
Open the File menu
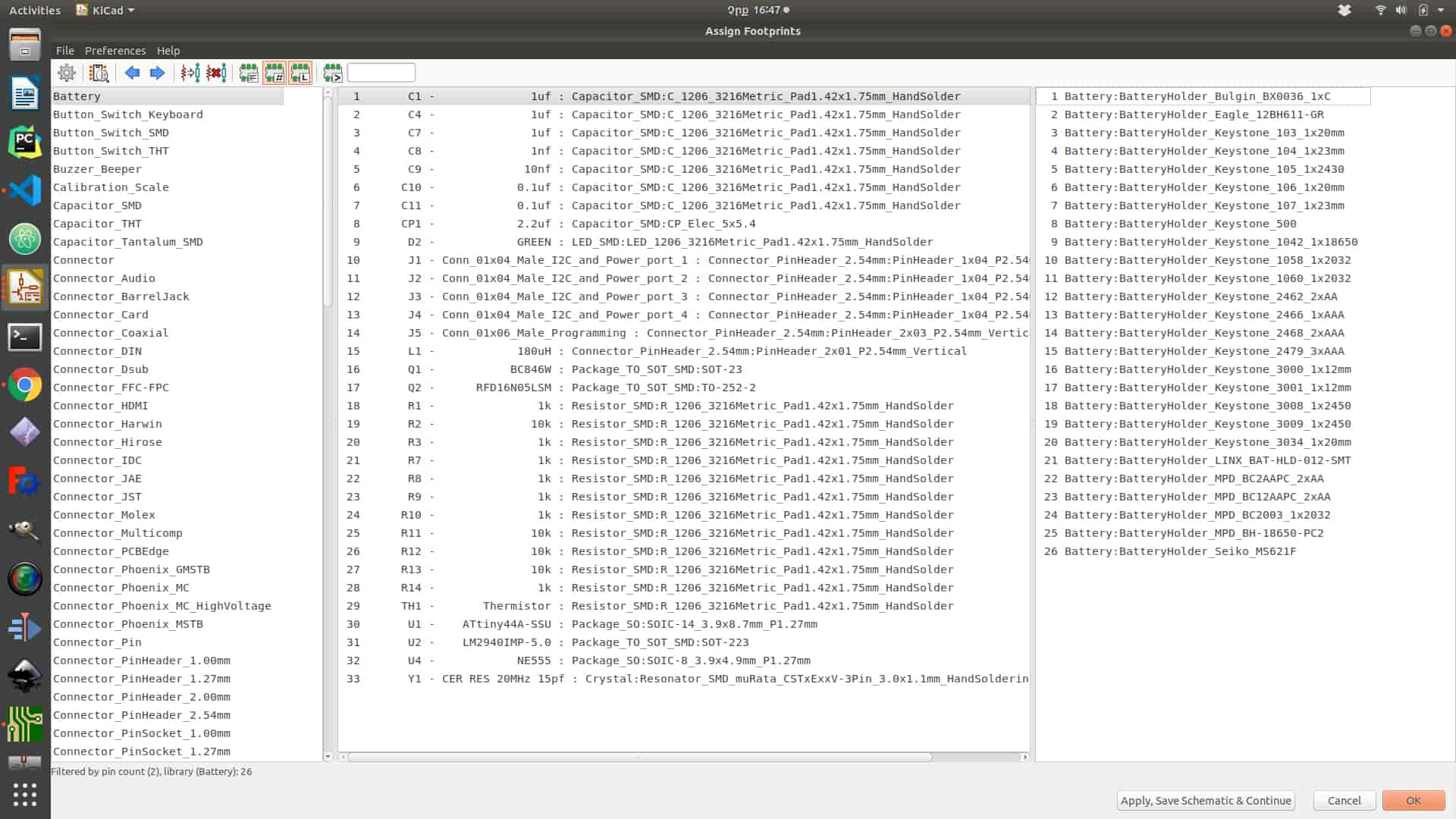click(x=65, y=51)
